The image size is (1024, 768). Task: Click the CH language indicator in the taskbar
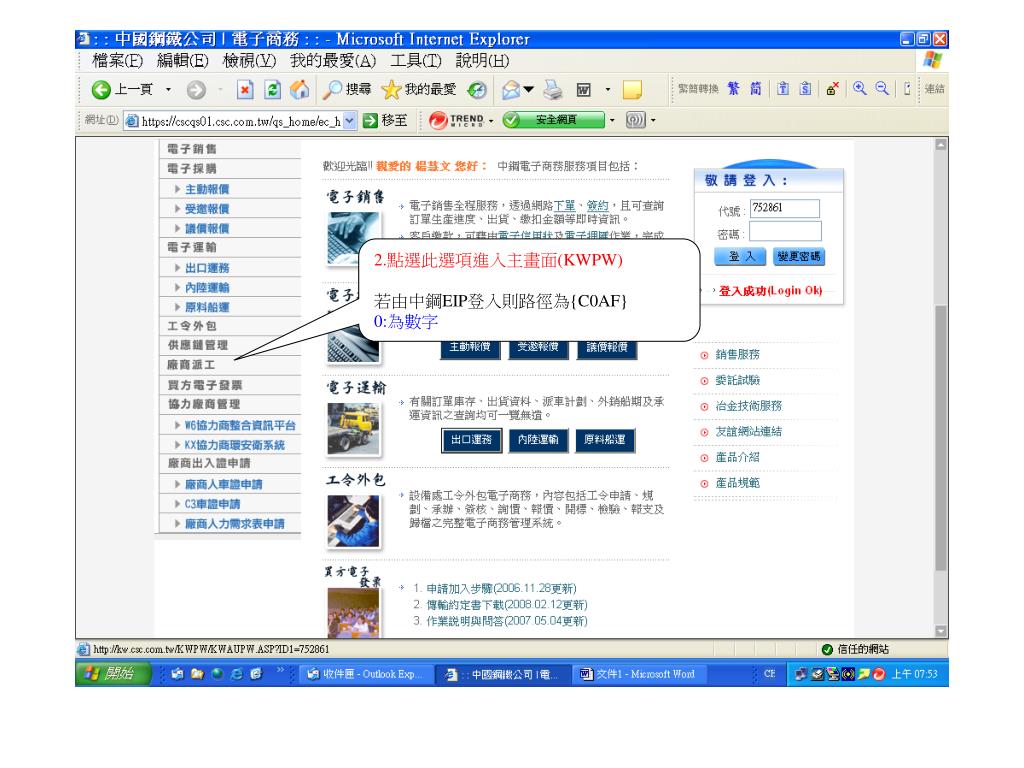pos(769,674)
